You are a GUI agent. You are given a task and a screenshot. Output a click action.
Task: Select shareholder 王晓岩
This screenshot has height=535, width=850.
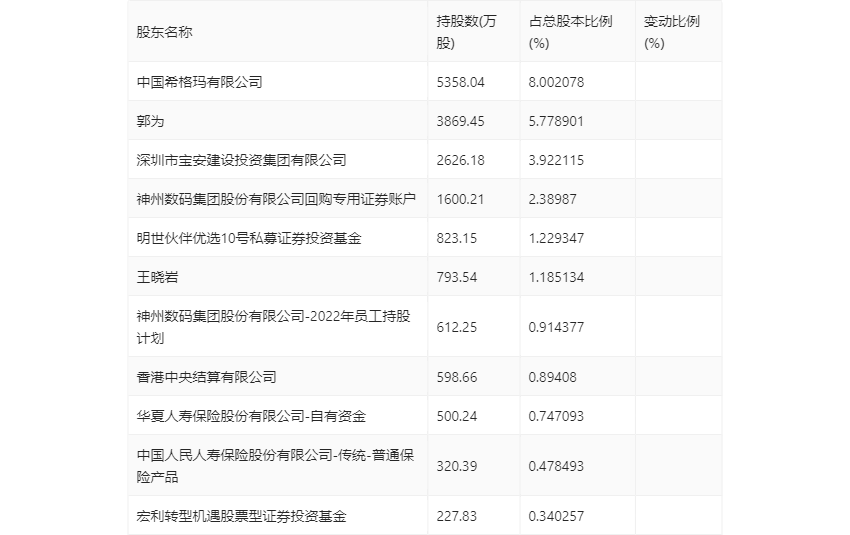point(157,277)
